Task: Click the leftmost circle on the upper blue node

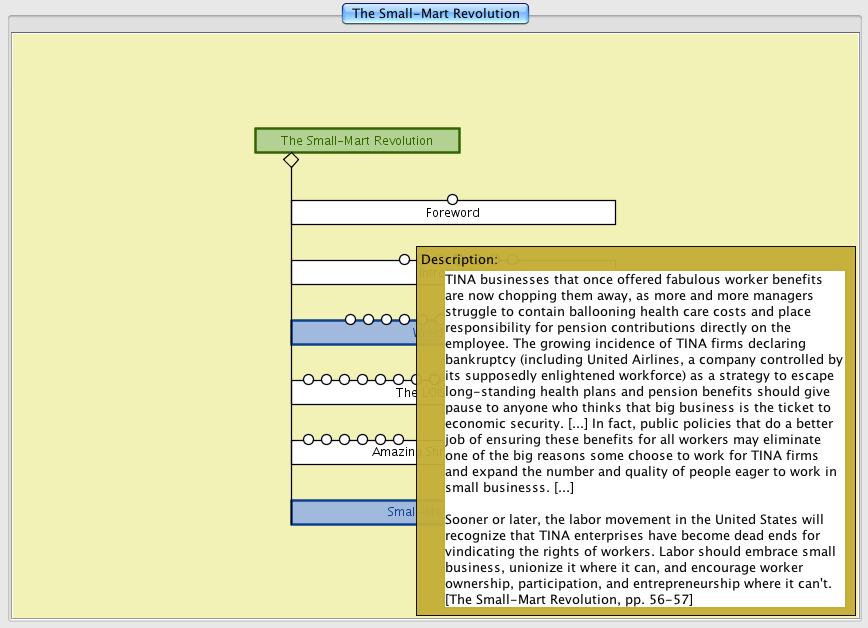Action: (x=350, y=320)
